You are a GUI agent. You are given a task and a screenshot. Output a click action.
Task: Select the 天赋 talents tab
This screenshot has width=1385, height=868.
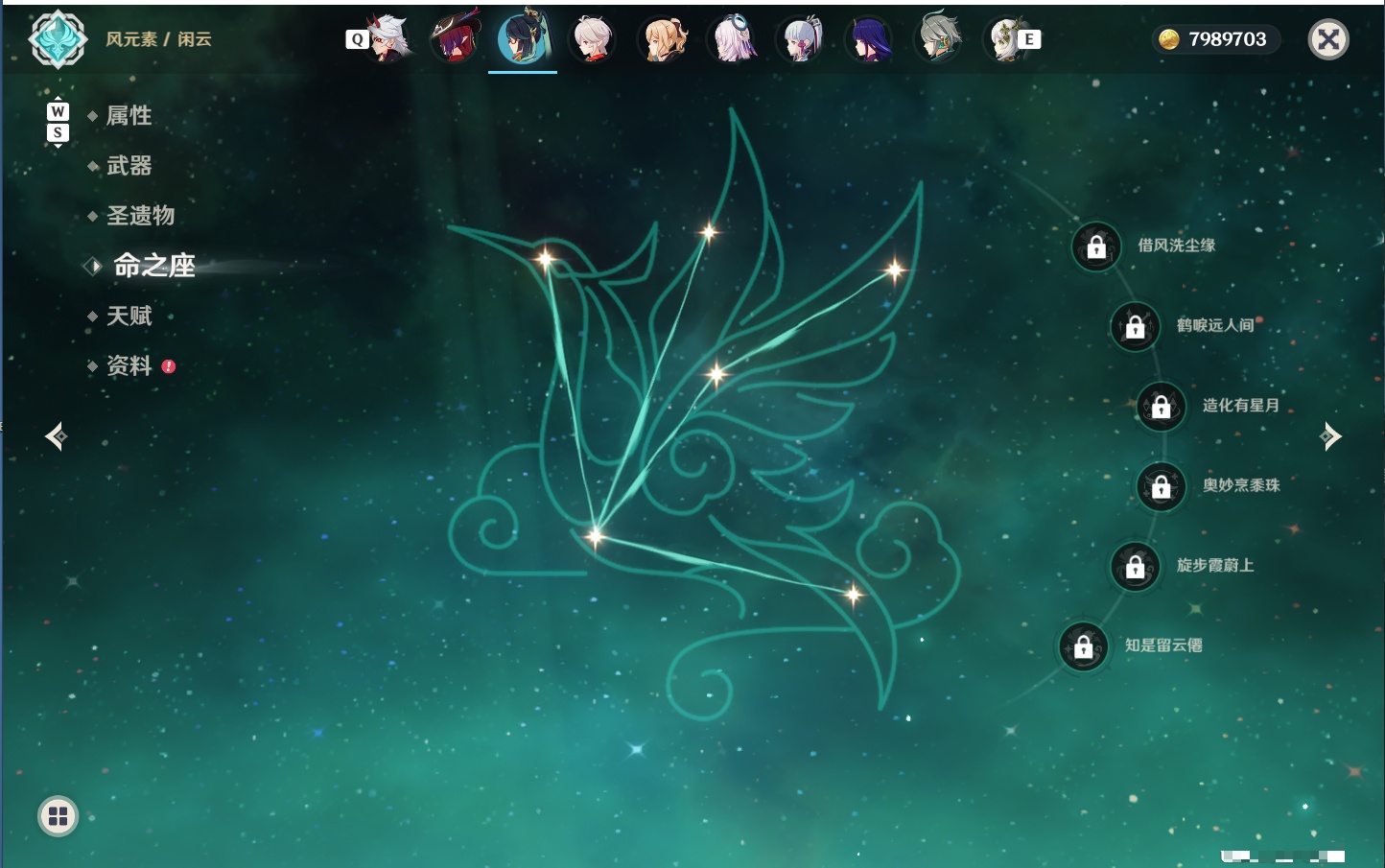[x=129, y=316]
